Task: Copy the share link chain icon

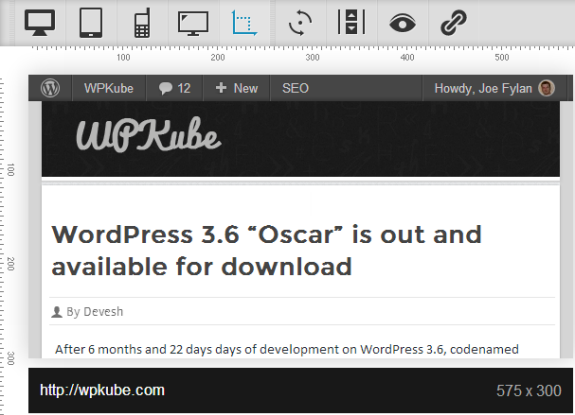Action: coord(454,23)
